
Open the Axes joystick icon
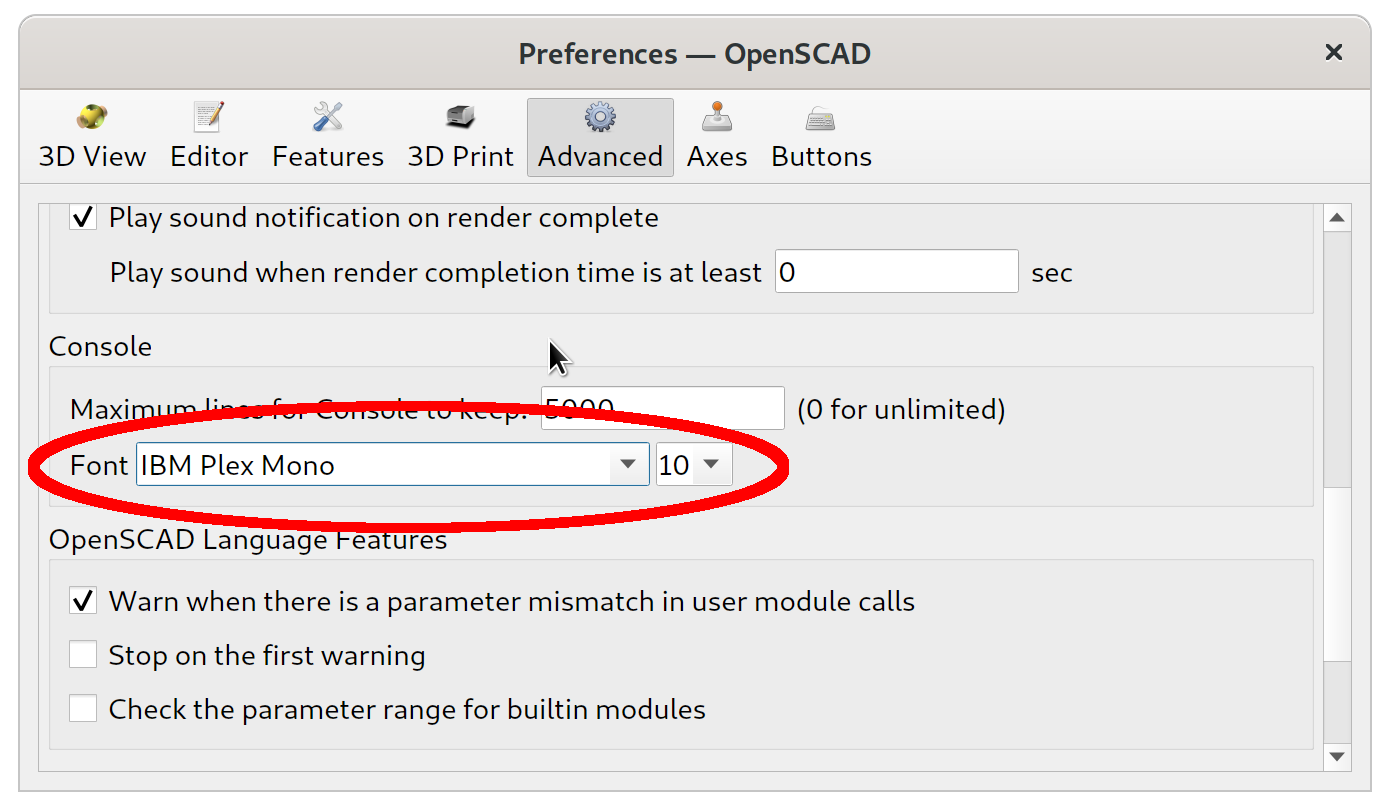pos(717,118)
